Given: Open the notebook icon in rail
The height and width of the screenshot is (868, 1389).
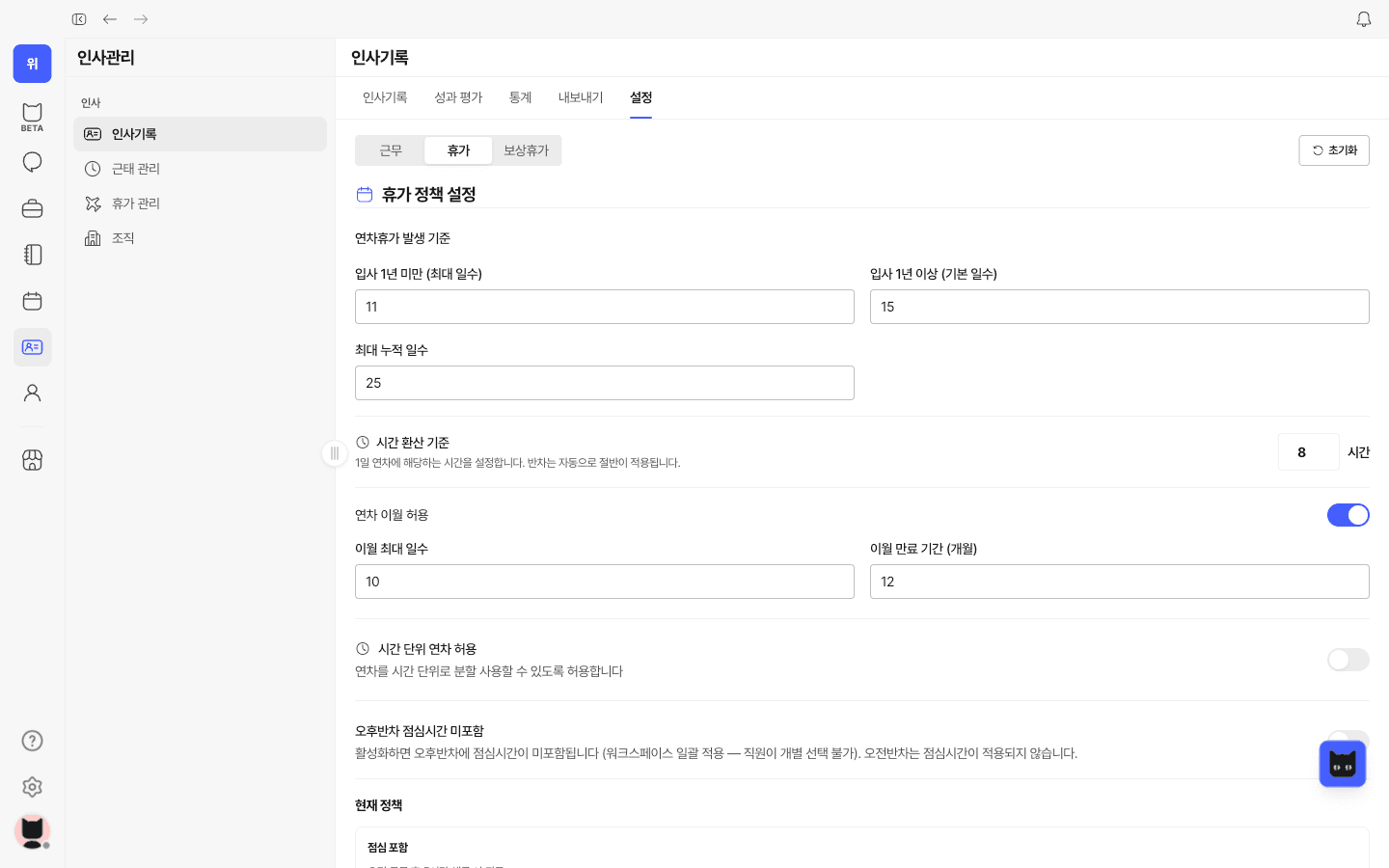Looking at the screenshot, I should [x=32, y=255].
